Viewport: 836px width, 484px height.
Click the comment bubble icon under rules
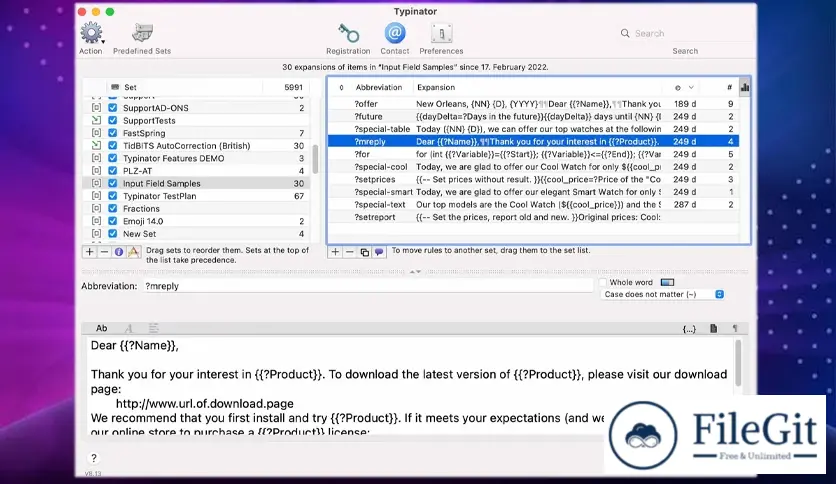[x=379, y=252]
